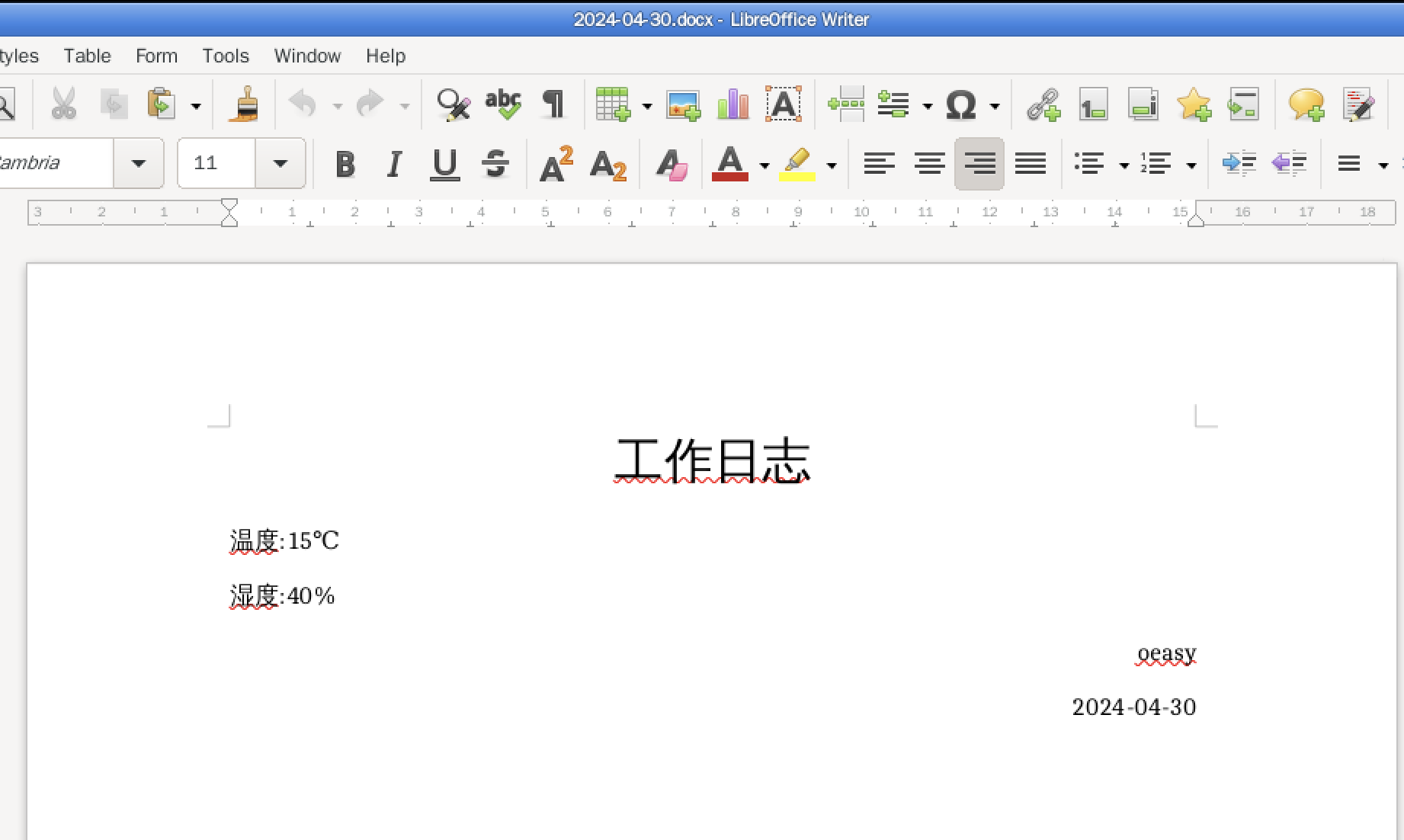Click the Decrease Indent icon
The width and height of the screenshot is (1404, 840).
(1290, 164)
